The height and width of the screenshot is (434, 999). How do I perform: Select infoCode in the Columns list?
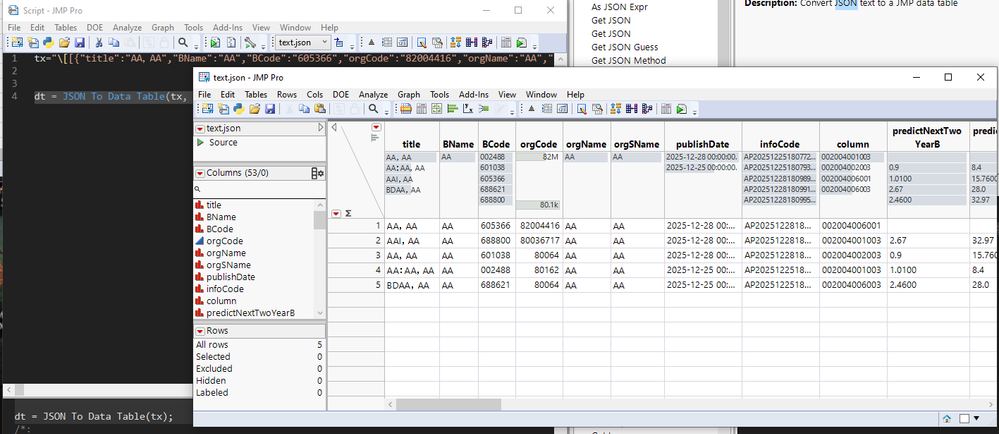(225, 289)
